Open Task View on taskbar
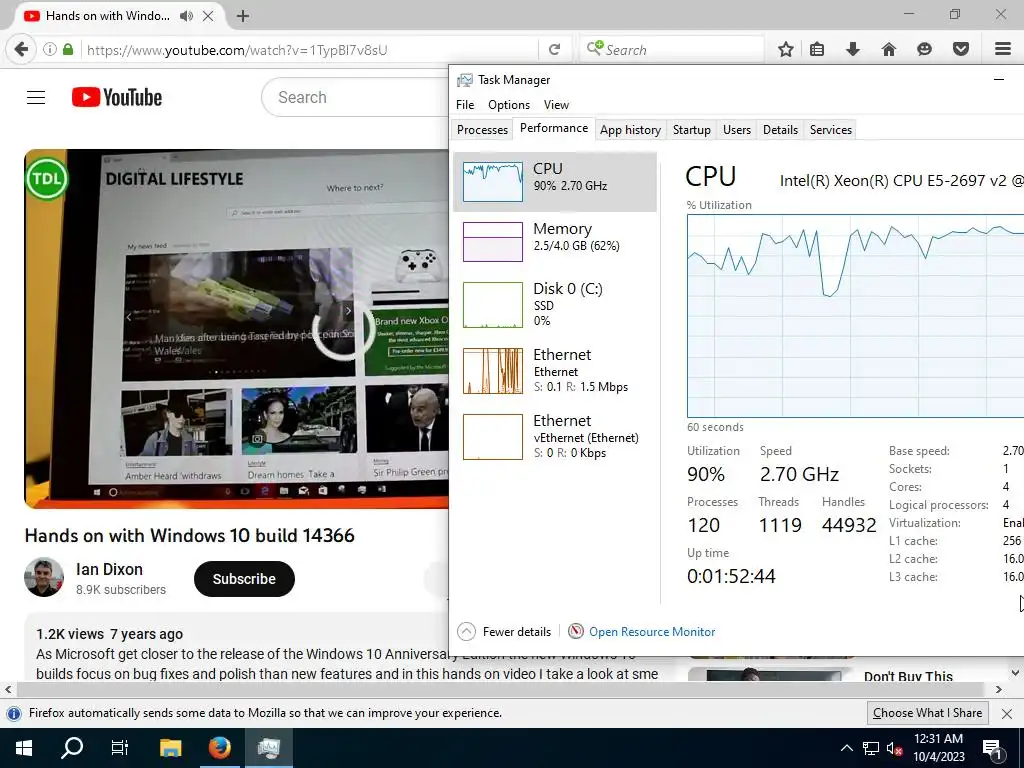Screen dimensions: 1024x768 pos(120,748)
